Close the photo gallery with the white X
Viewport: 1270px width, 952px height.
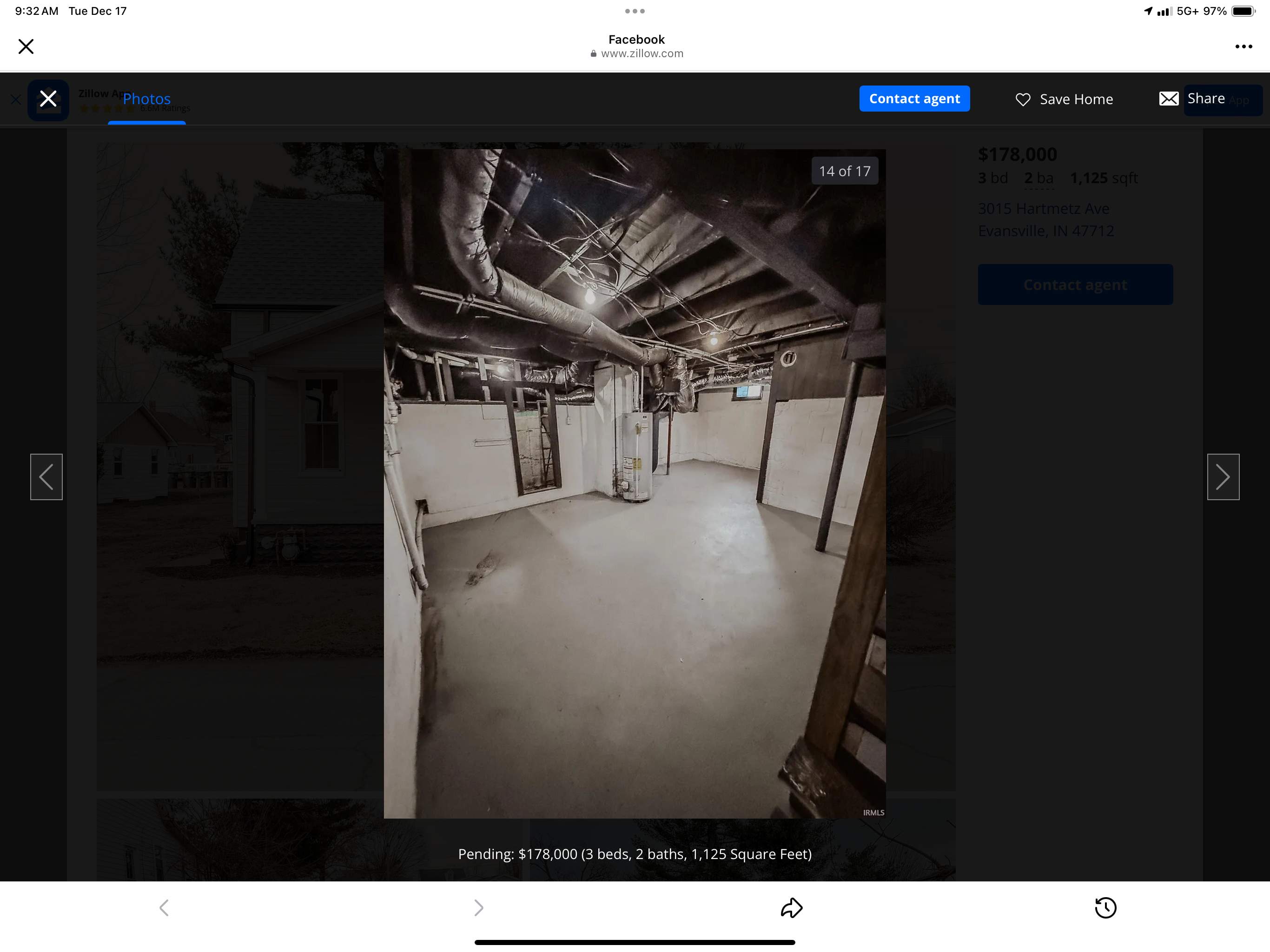[x=48, y=99]
